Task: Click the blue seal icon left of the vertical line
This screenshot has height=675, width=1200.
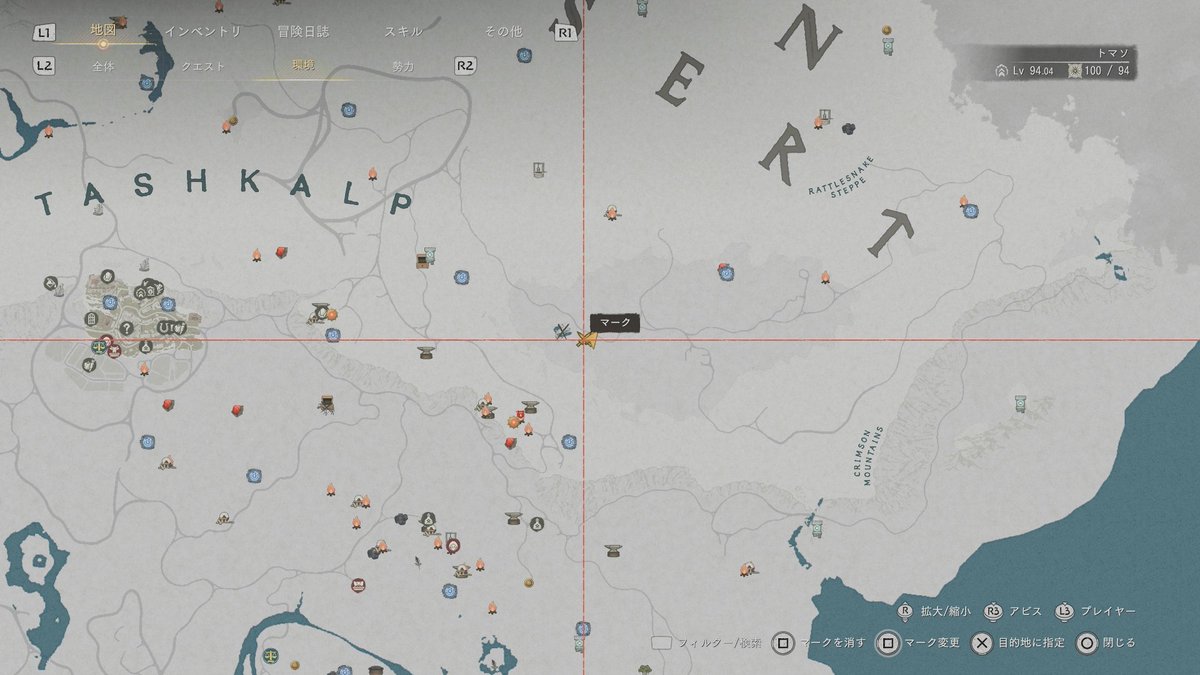Action: [568, 440]
